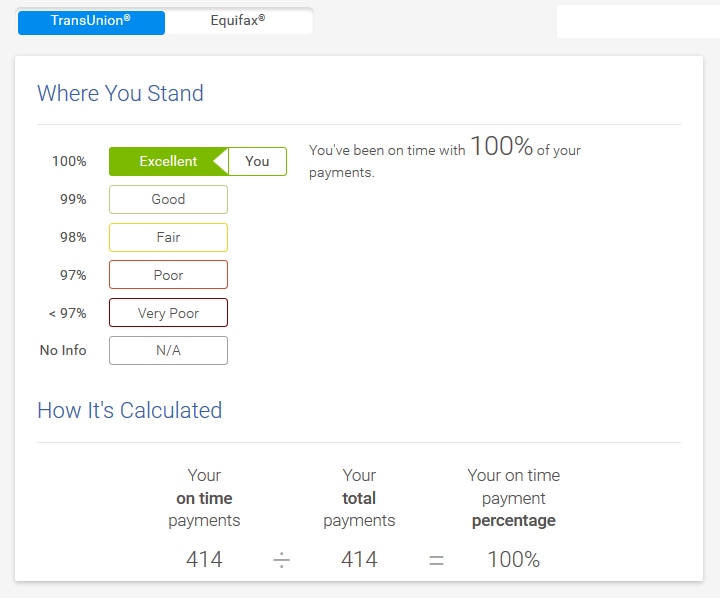Click the 'No Info' row label
Image resolution: width=720 pixels, height=598 pixels.
pos(63,351)
